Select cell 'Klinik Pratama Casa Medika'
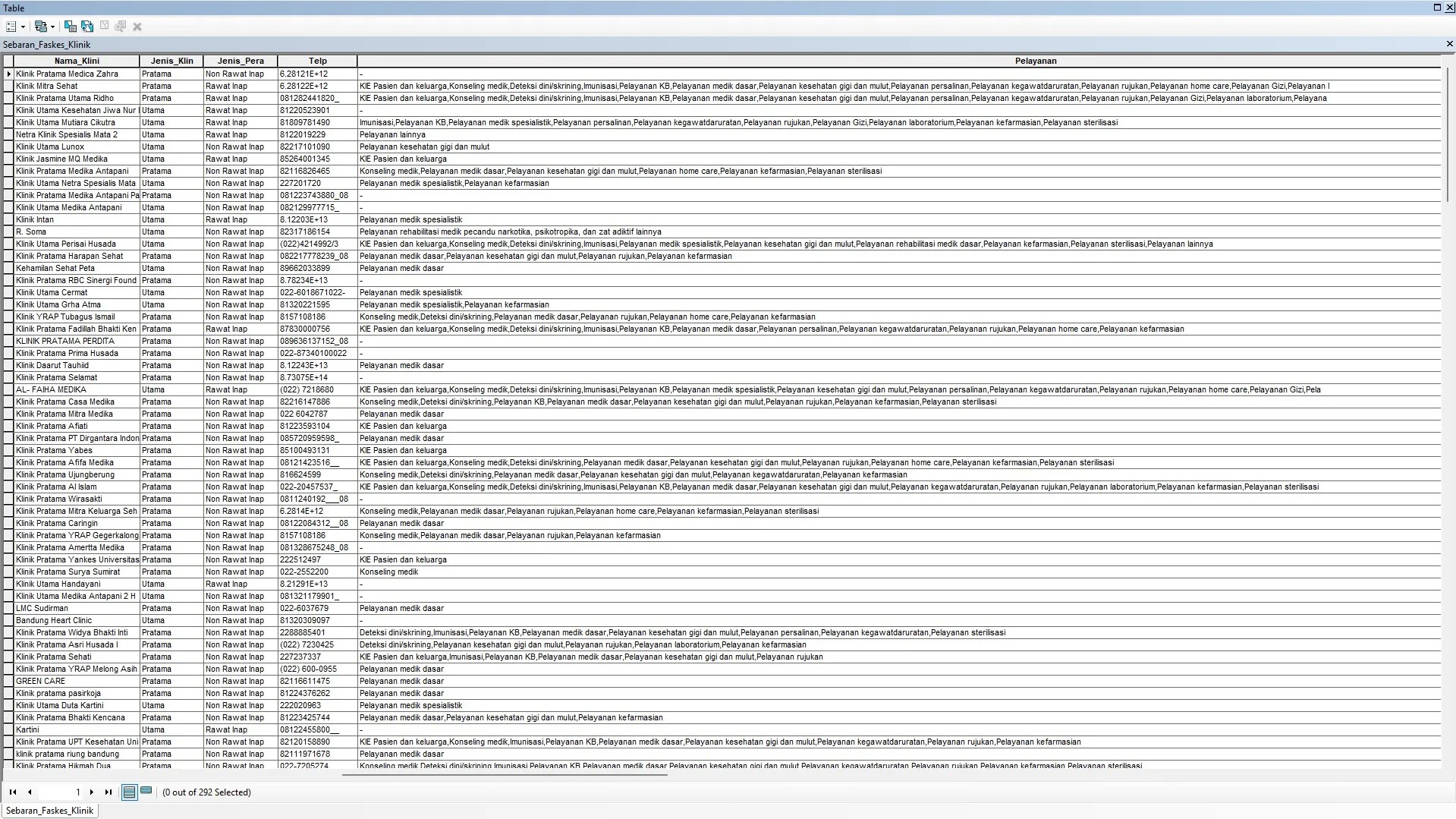Viewport: 1456px width, 819px height. click(x=77, y=402)
